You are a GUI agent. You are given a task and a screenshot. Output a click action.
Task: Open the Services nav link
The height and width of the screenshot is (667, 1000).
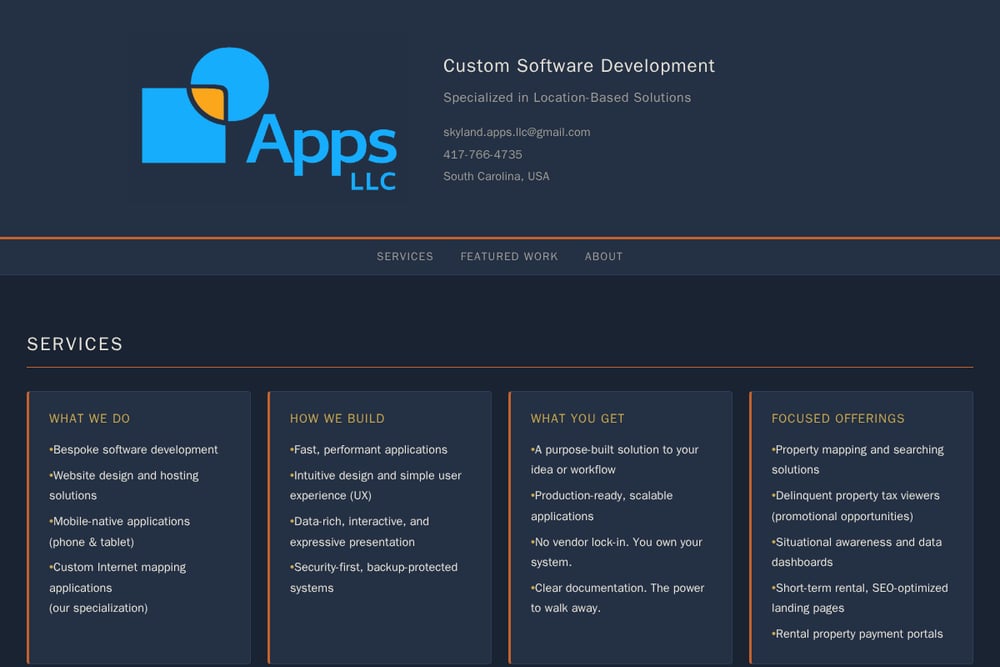404,256
